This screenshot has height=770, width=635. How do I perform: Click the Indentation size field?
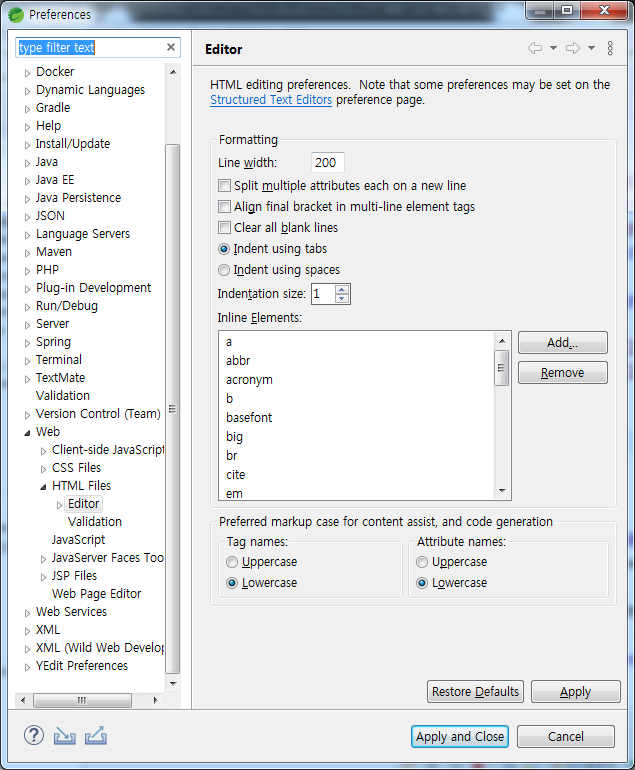coord(324,294)
